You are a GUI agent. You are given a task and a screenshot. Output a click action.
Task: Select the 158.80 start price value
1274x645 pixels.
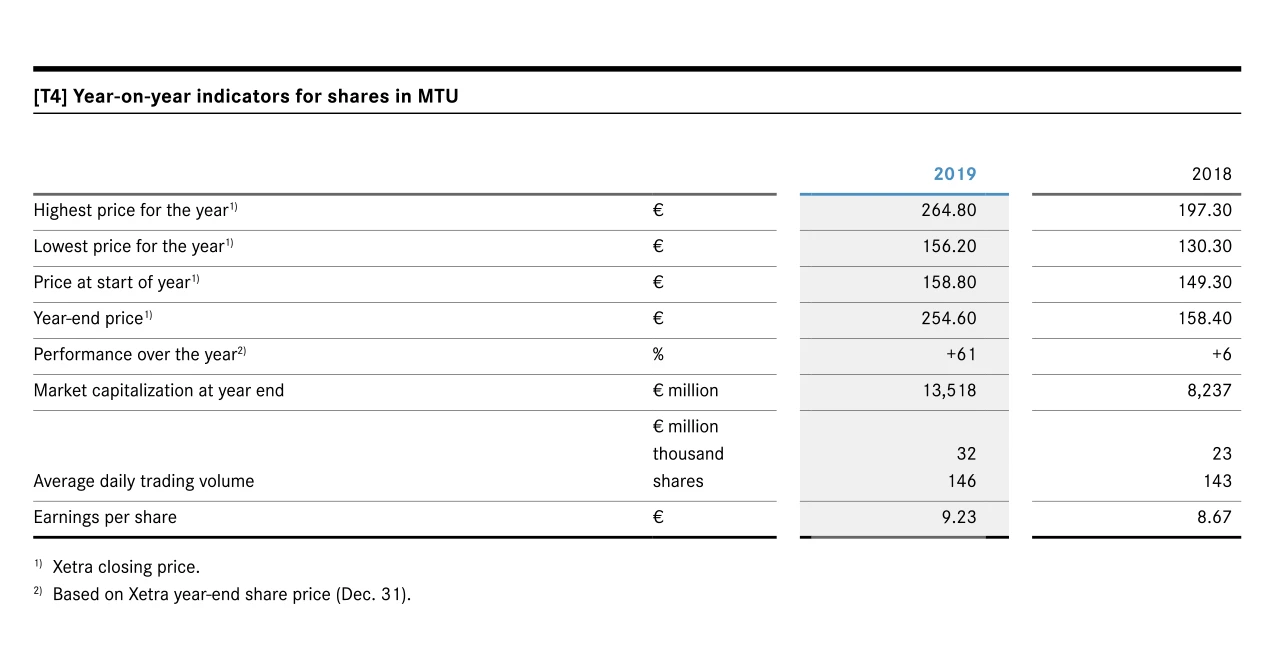click(x=948, y=282)
